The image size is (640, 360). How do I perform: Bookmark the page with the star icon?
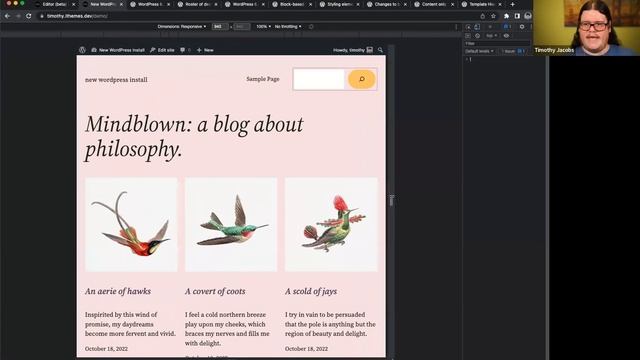click(x=493, y=16)
